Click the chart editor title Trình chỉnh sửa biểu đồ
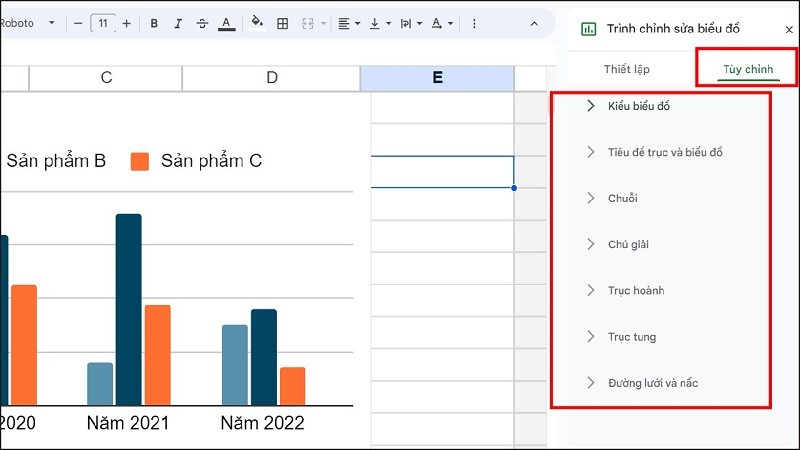The width and height of the screenshot is (800, 450). (673, 29)
